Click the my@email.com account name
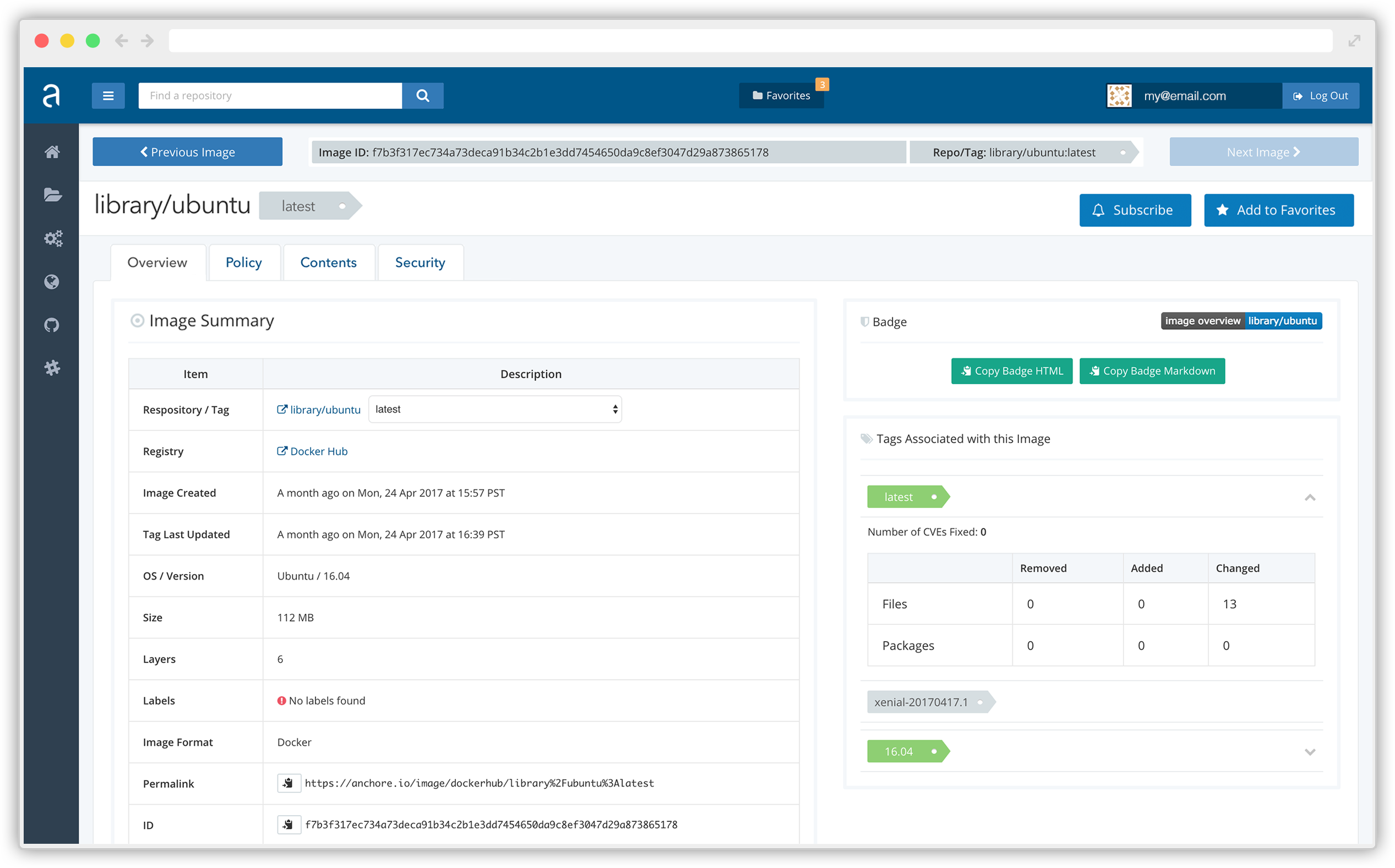 pyautogui.click(x=1185, y=96)
